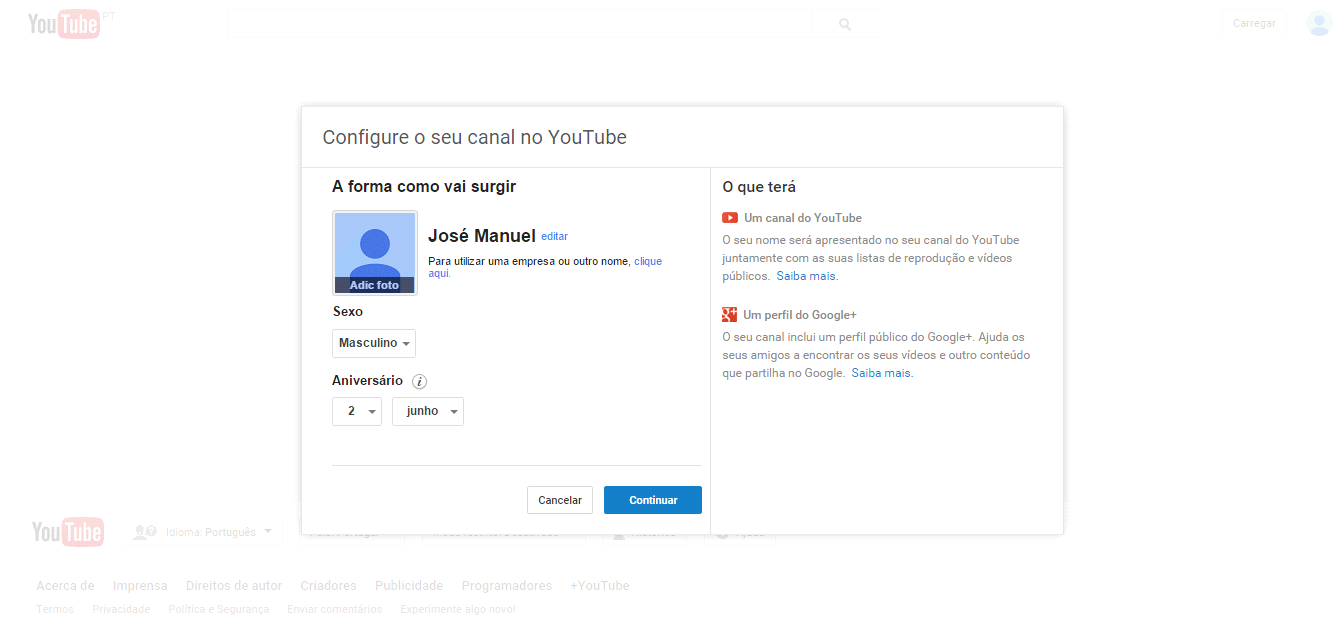Click the 'José Manuel' name text
Screen dimensions: 1337x642
482,236
